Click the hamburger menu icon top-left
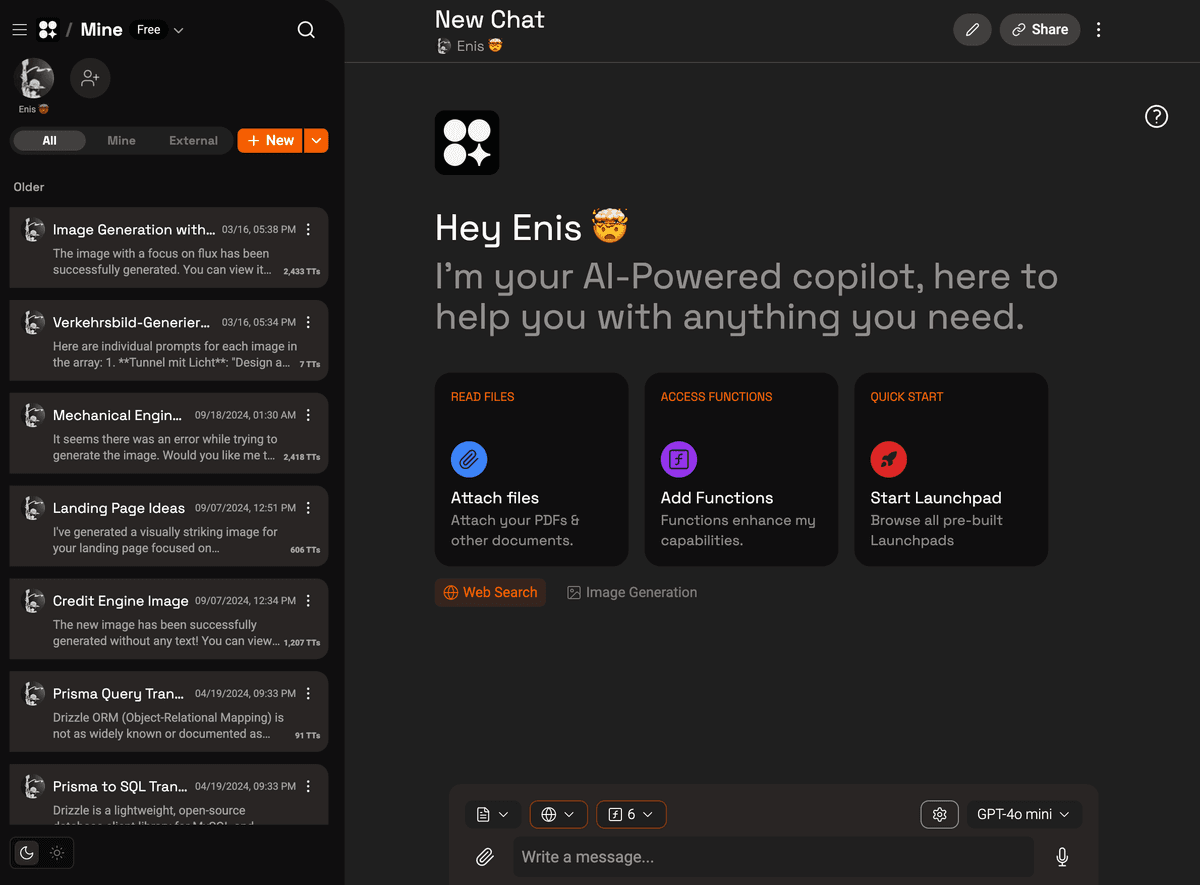Image resolution: width=1200 pixels, height=885 pixels. coord(19,30)
